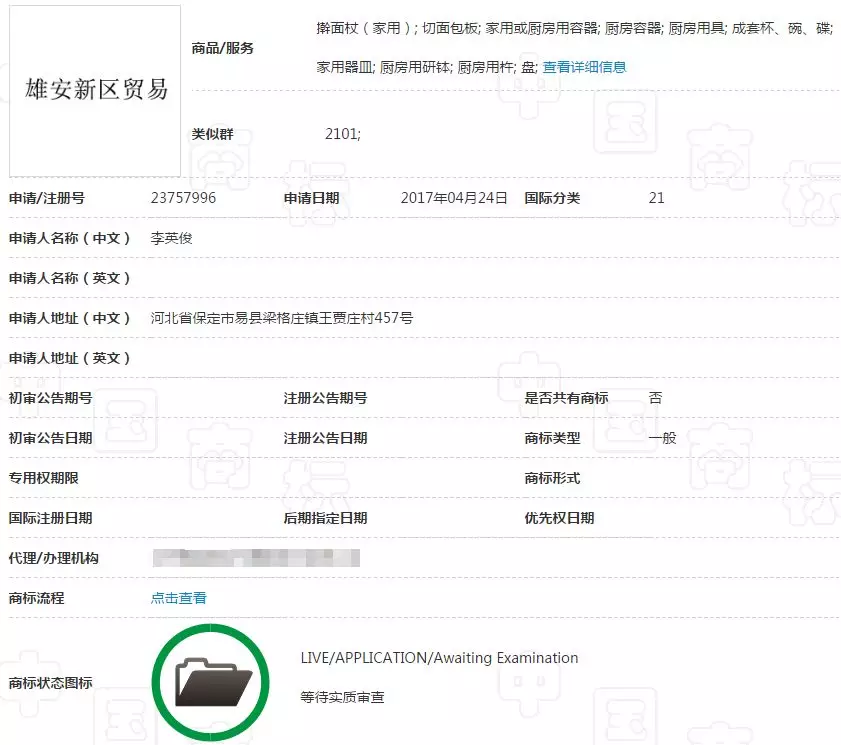Select the 雄安新区贸易 trademark image
Screen dimensions: 841x745
point(94,90)
